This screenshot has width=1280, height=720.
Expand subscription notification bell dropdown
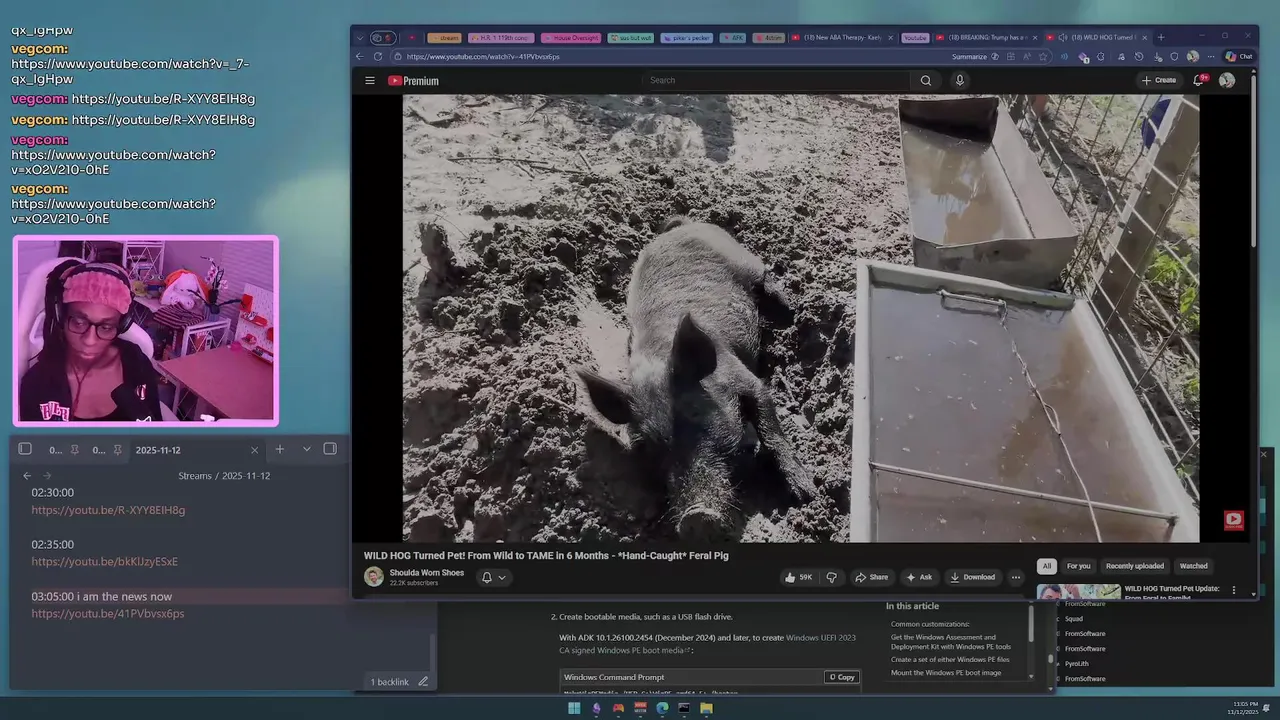click(x=494, y=577)
